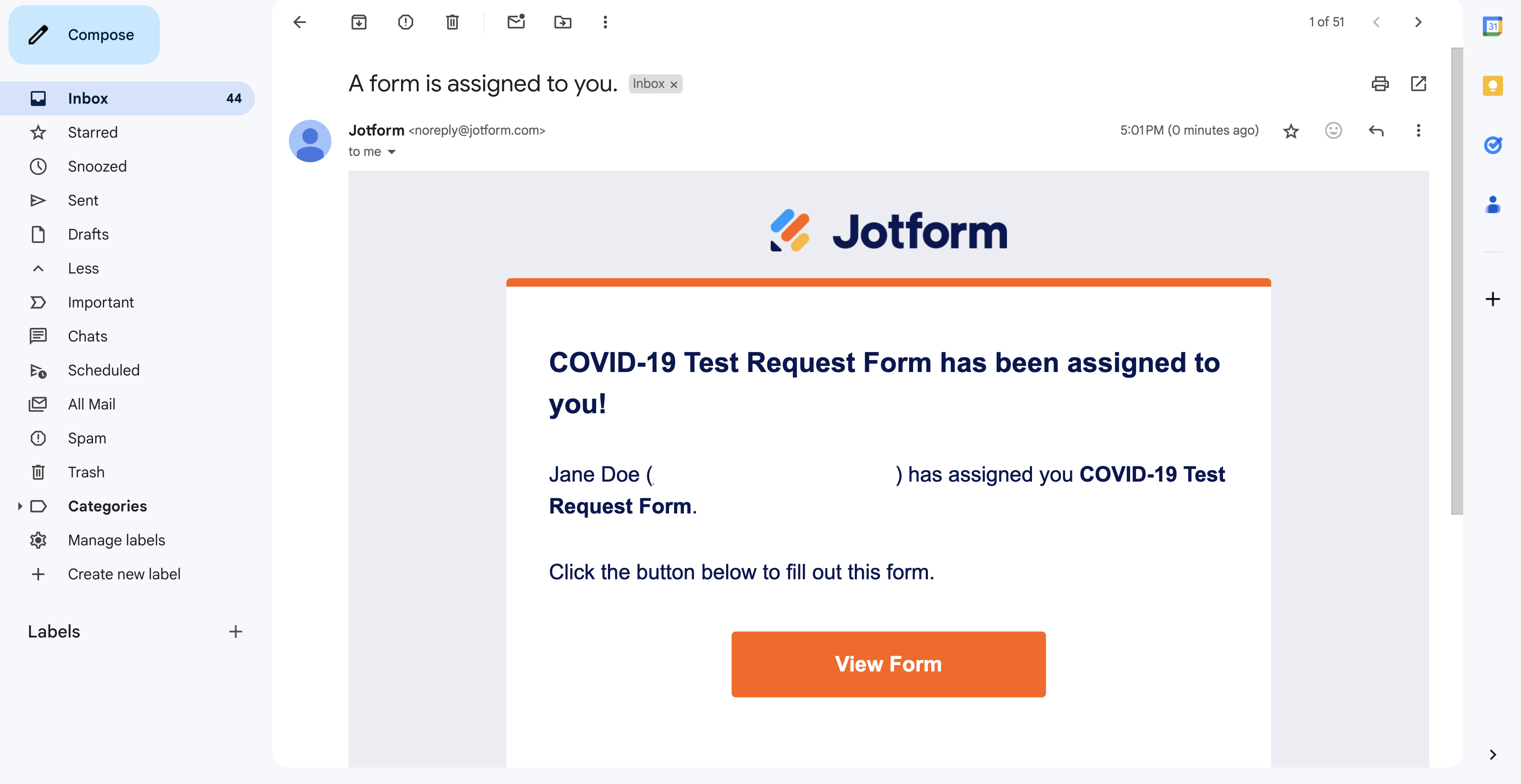Go to the Drafts folder

point(88,234)
